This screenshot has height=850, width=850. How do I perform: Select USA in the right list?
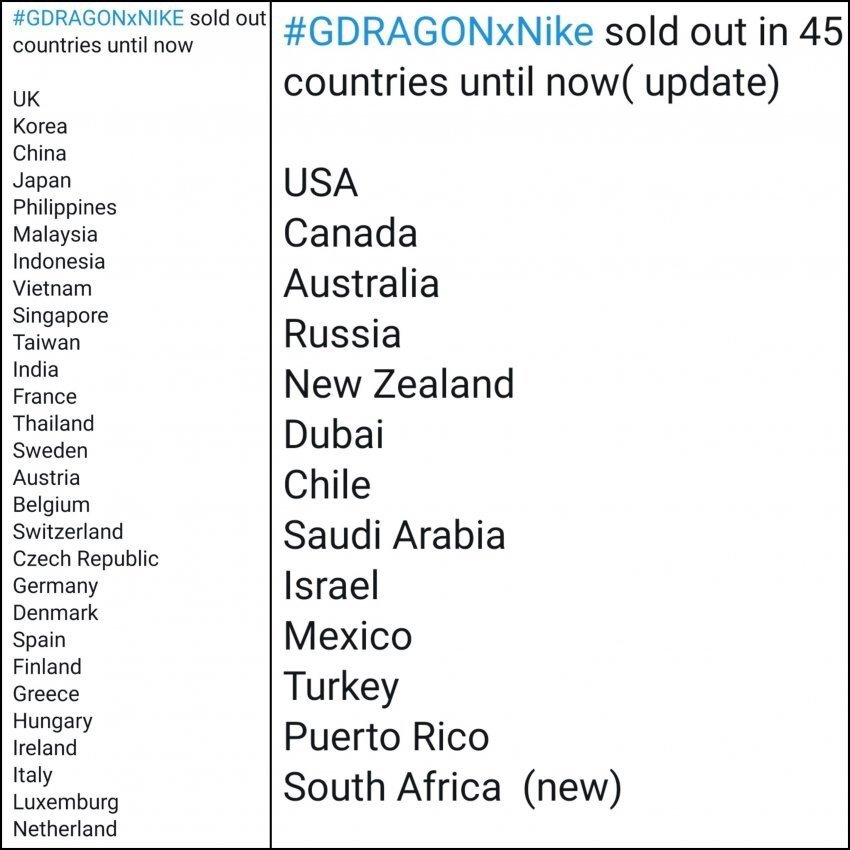(x=320, y=183)
